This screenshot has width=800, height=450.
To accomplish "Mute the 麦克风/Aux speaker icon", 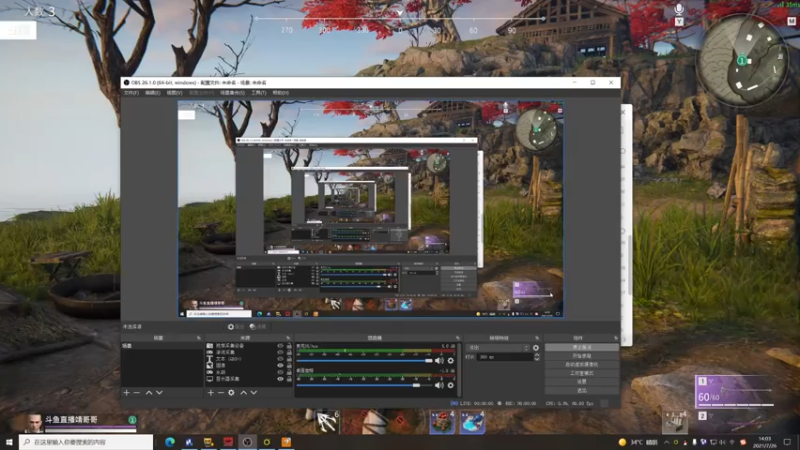I will 439,361.
